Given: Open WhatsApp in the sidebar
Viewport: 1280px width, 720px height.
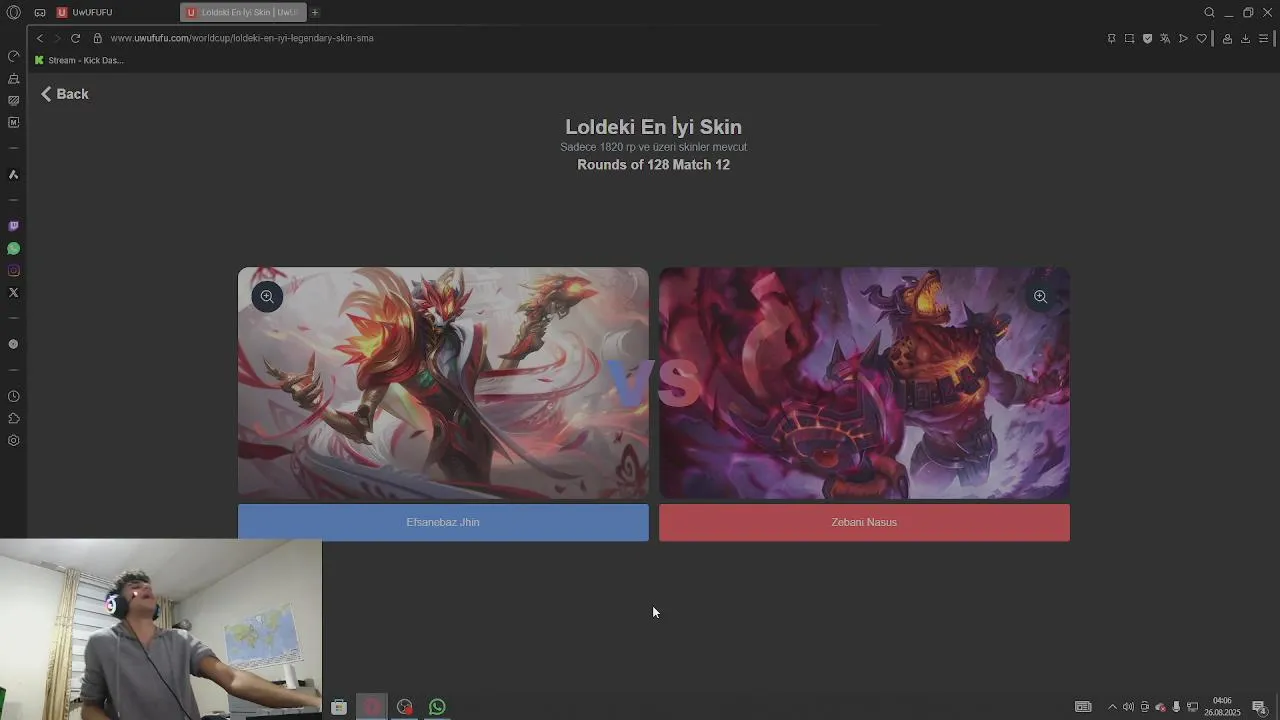Looking at the screenshot, I should point(13,248).
